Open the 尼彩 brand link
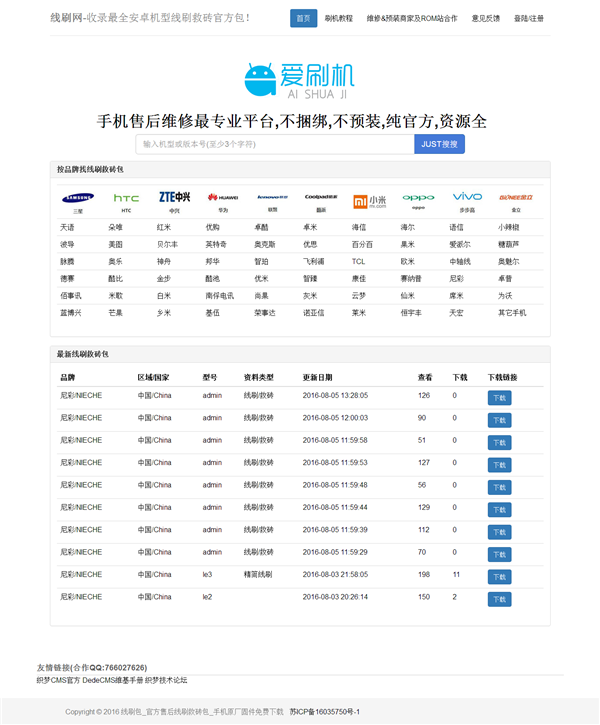The width and height of the screenshot is (600, 725). tap(456, 279)
